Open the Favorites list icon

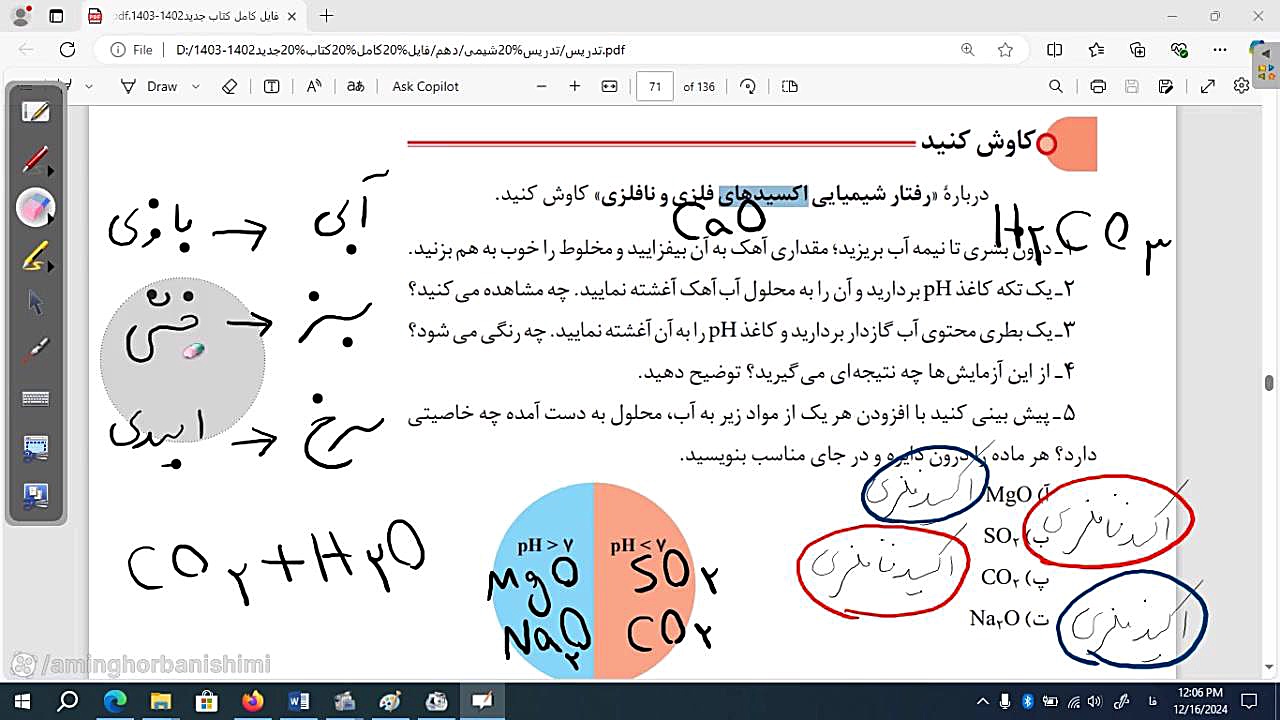pos(1096,50)
